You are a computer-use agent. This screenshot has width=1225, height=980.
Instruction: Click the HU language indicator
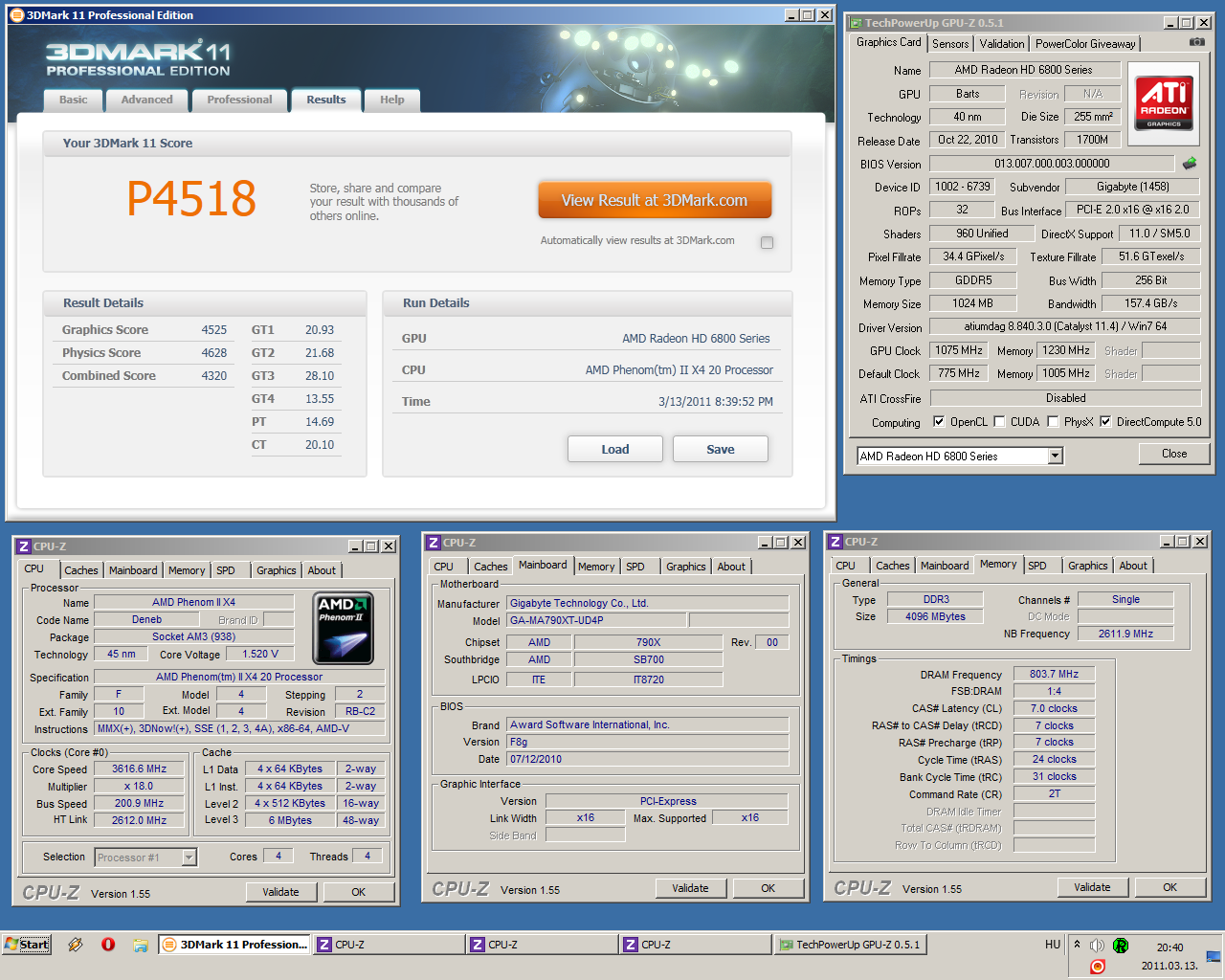1053,945
